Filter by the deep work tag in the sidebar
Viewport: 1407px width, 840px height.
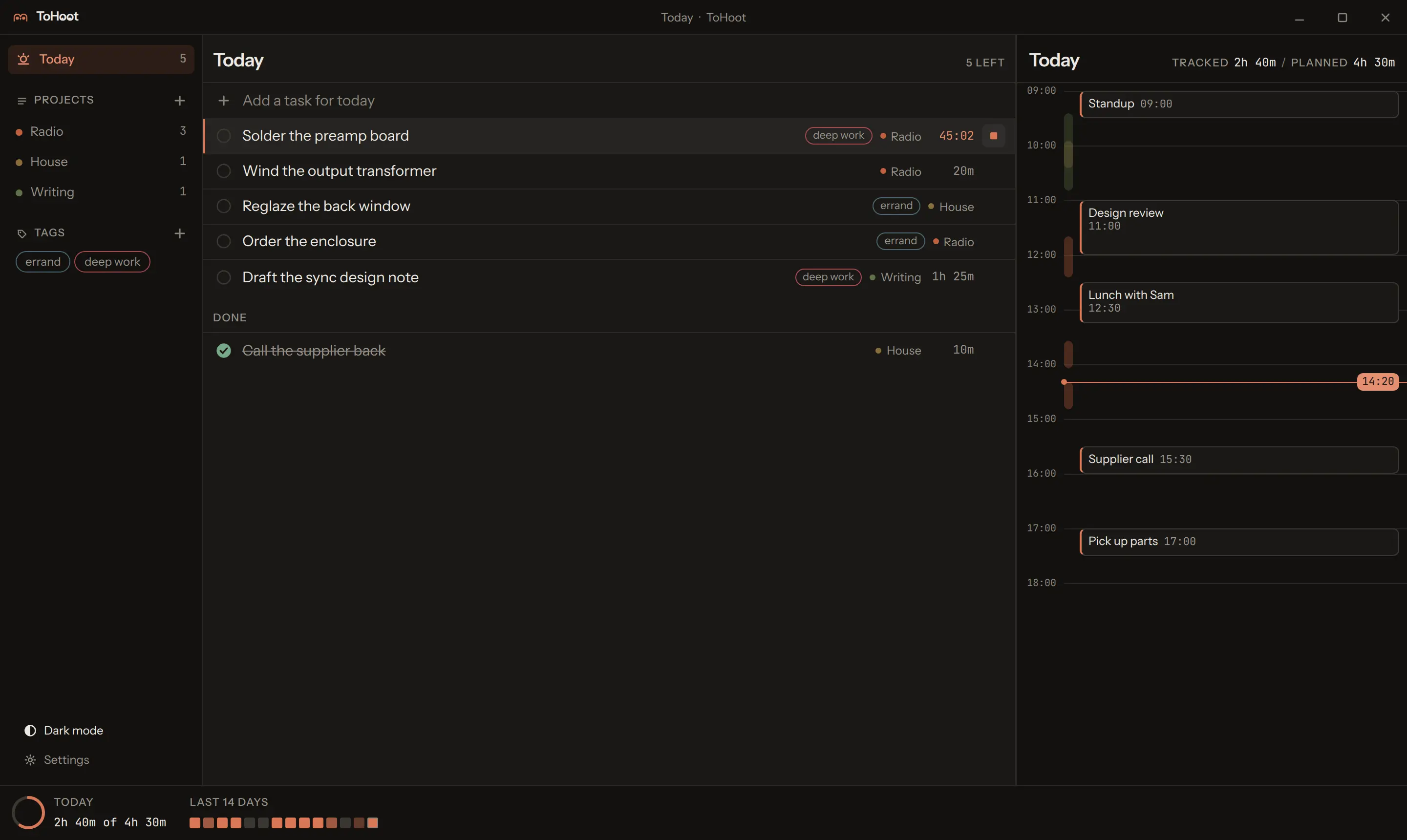pyautogui.click(x=112, y=262)
